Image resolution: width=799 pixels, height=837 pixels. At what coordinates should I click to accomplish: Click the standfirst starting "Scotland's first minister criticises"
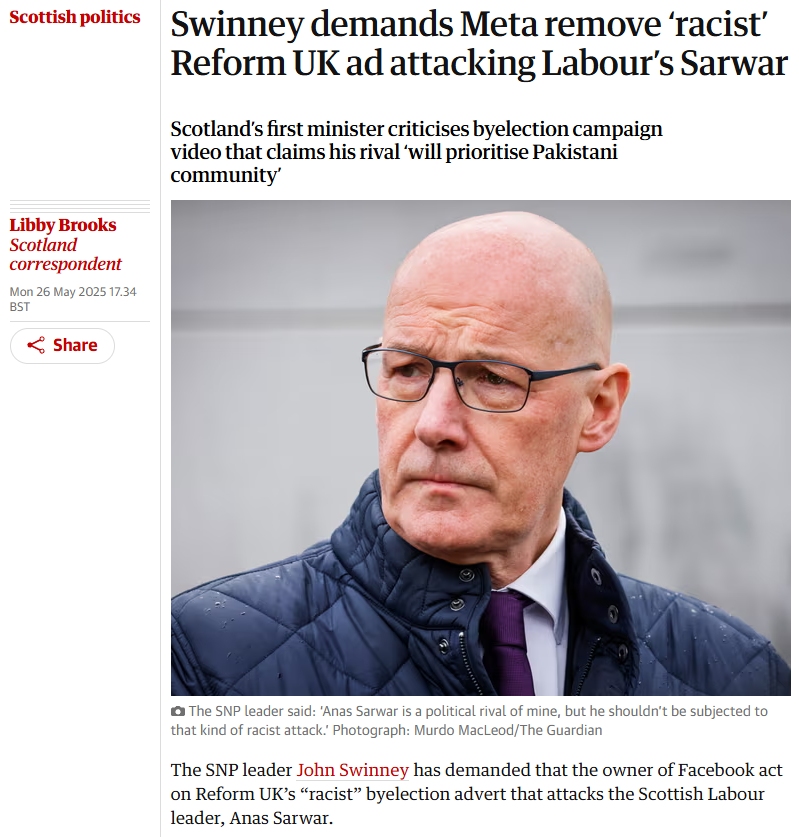pyautogui.click(x=416, y=152)
